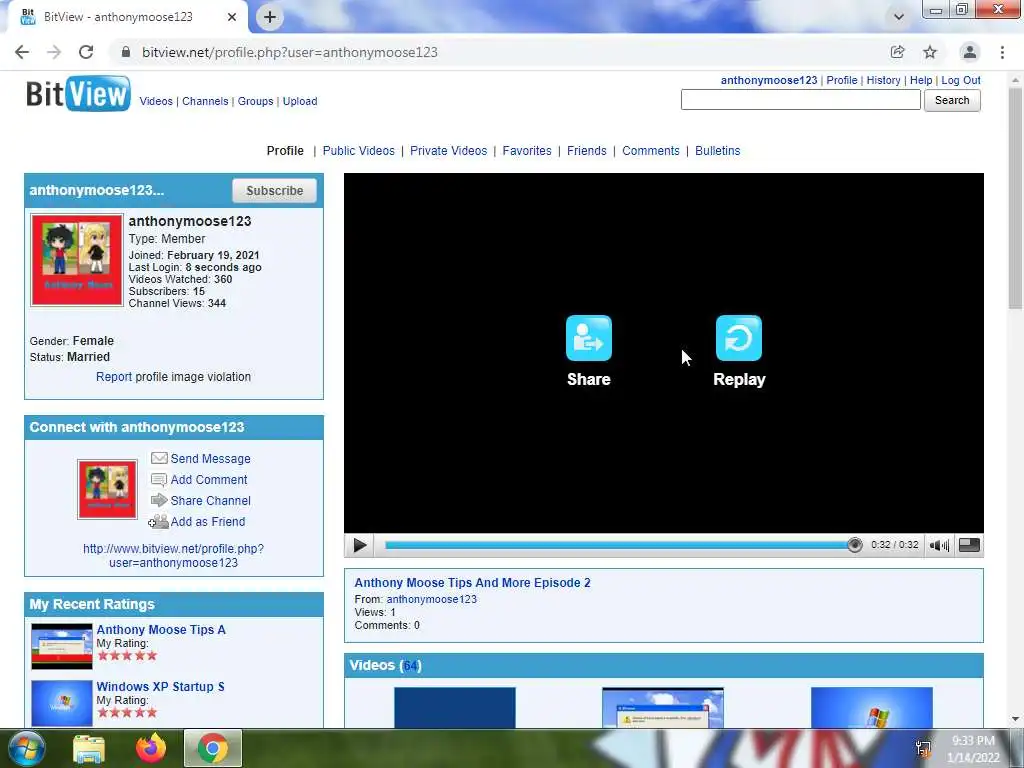Click the BitView logo
This screenshot has height=768, width=1024.
(x=78, y=94)
